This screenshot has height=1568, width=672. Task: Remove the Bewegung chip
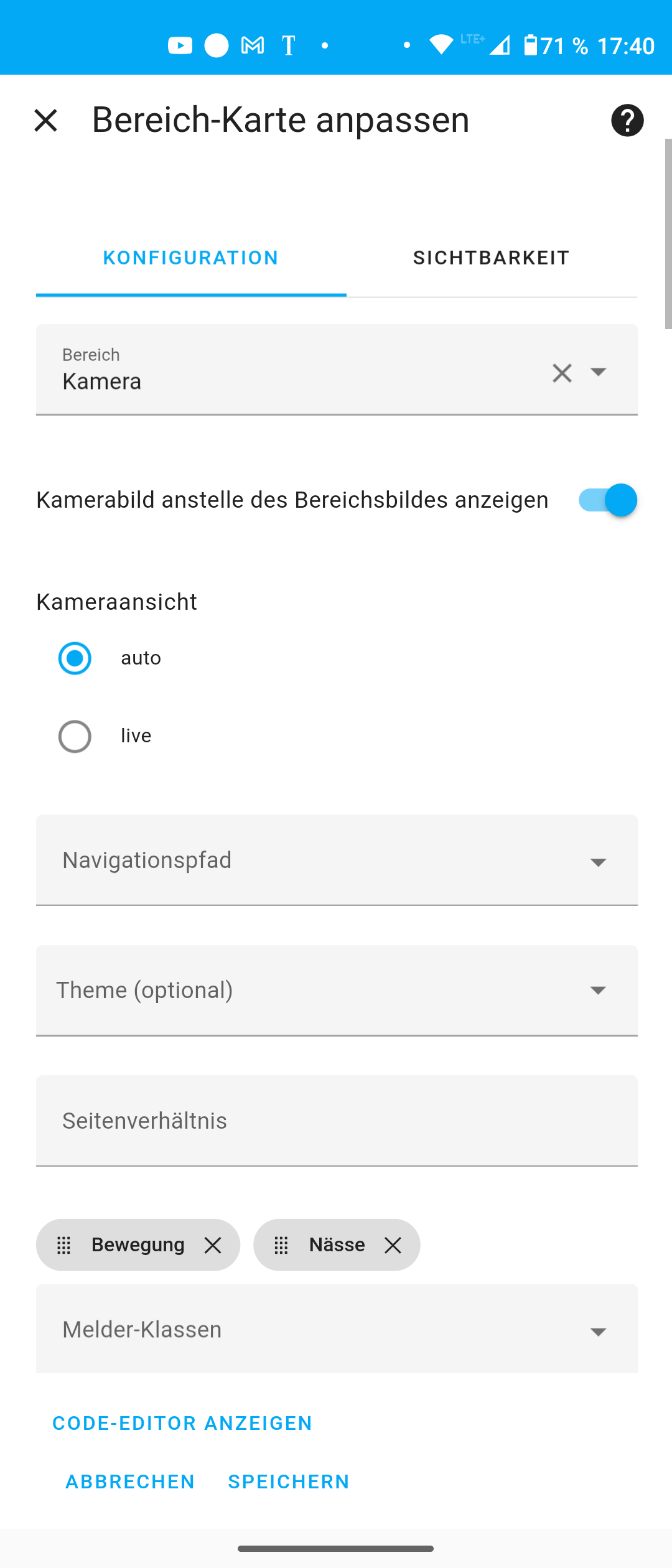click(x=213, y=1245)
